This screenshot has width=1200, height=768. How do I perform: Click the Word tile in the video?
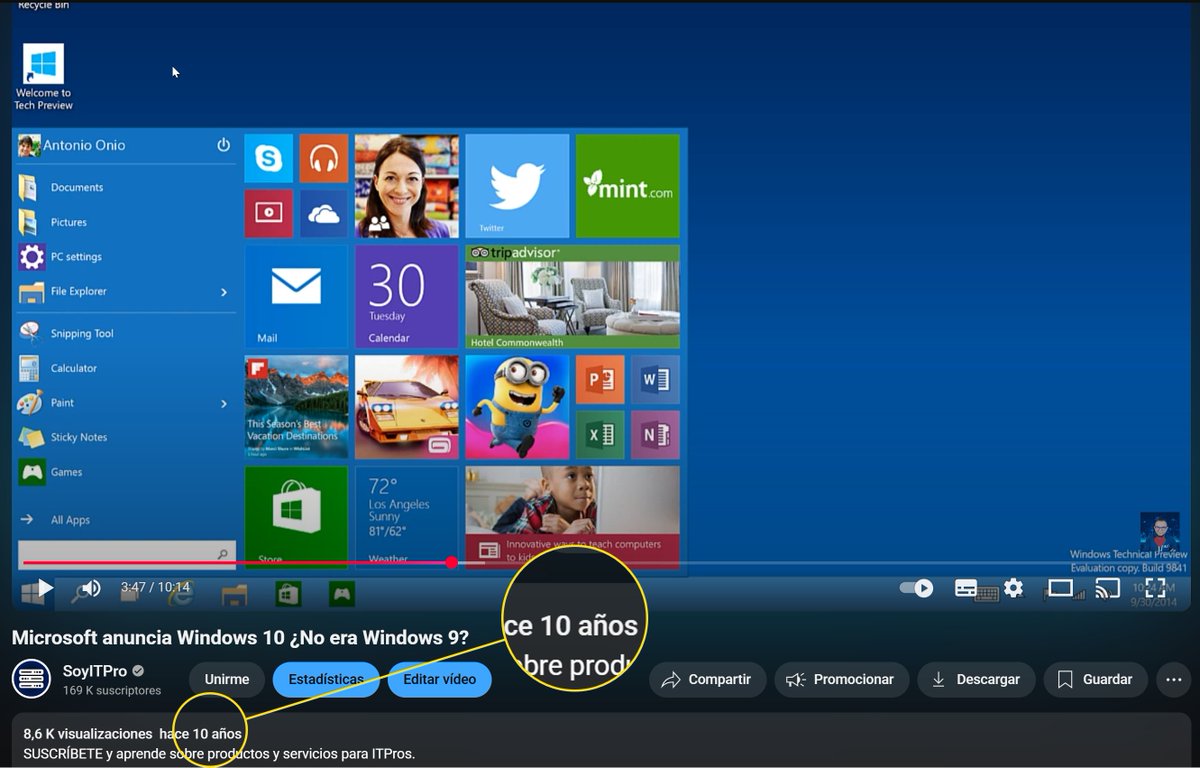(x=655, y=379)
